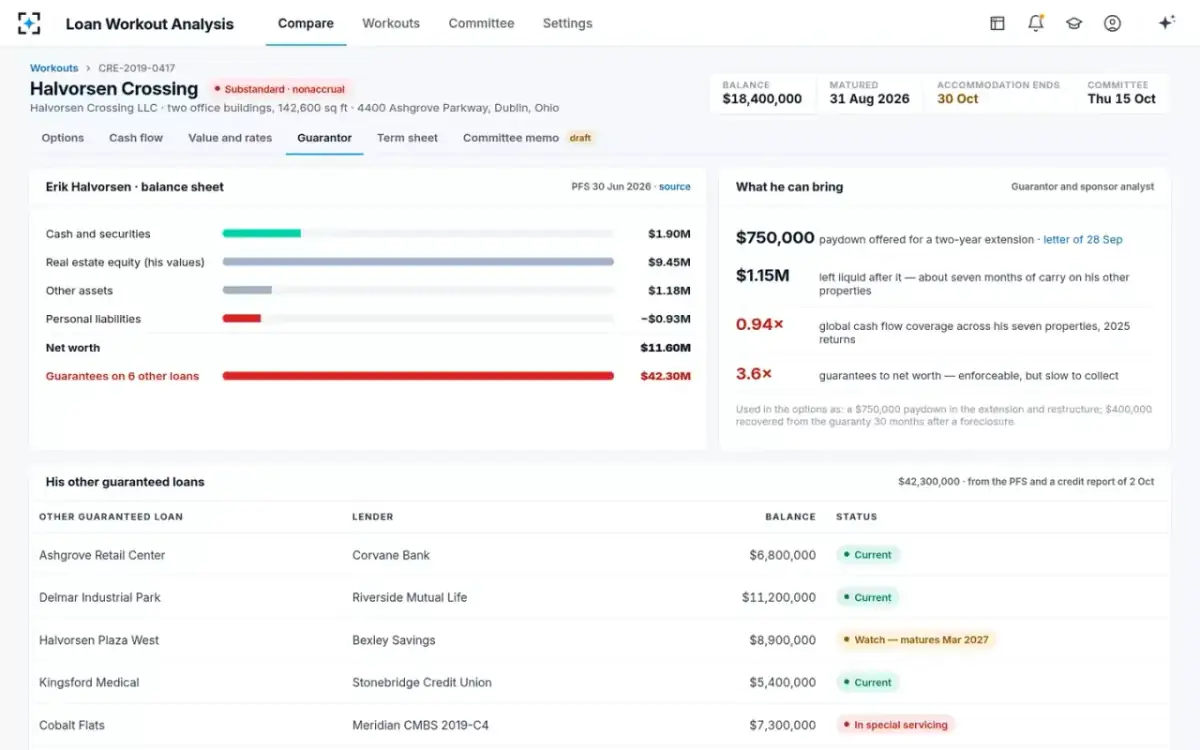
Task: Select the Delmar Industrial Park row
Action: (599, 597)
